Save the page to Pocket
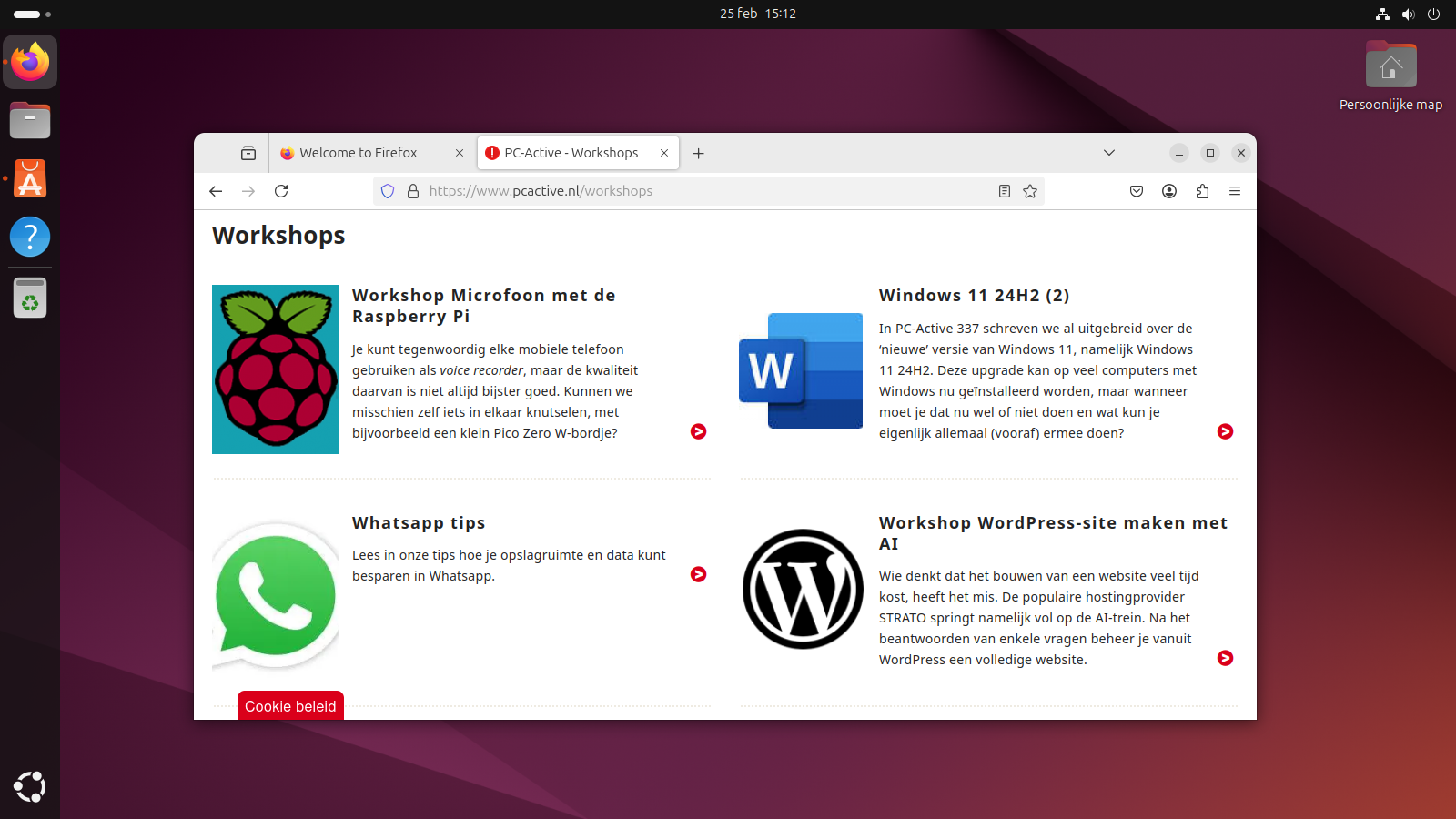The height and width of the screenshot is (819, 1456). (1136, 191)
